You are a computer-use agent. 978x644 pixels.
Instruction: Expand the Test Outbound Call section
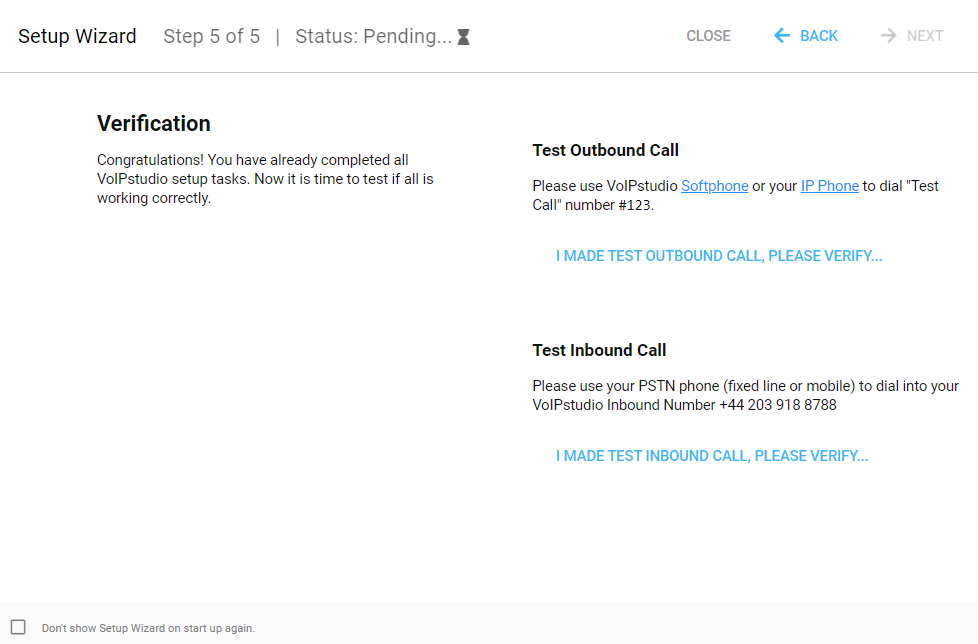(x=605, y=150)
